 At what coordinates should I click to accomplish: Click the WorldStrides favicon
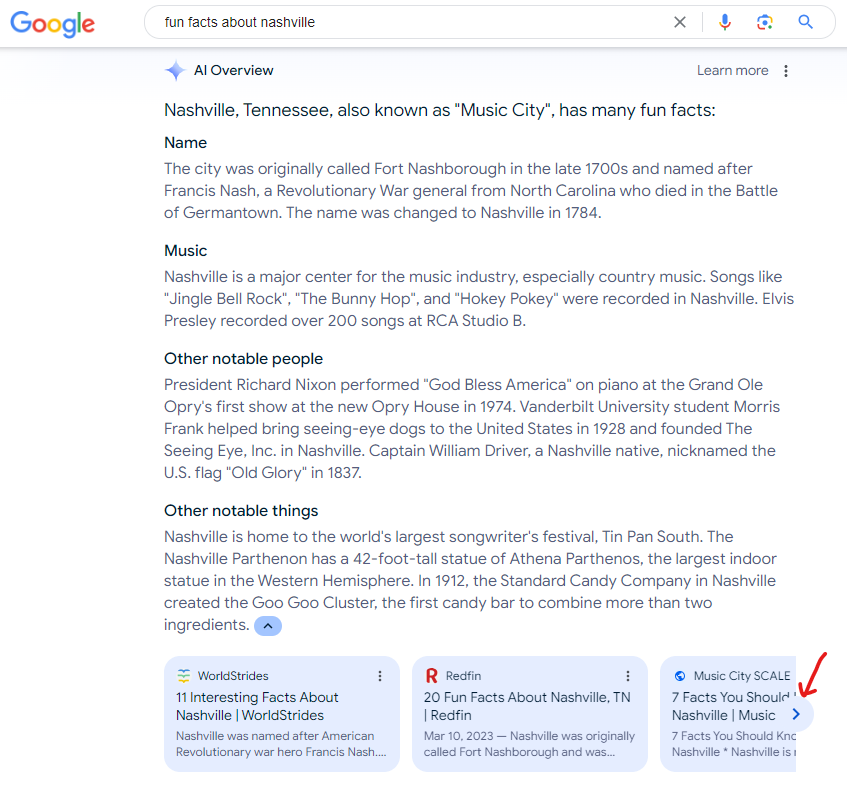point(184,675)
